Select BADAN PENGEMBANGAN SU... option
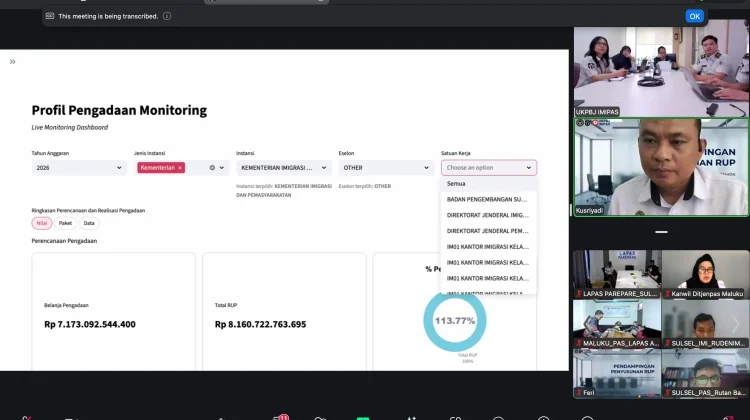750x420 pixels. click(489, 199)
